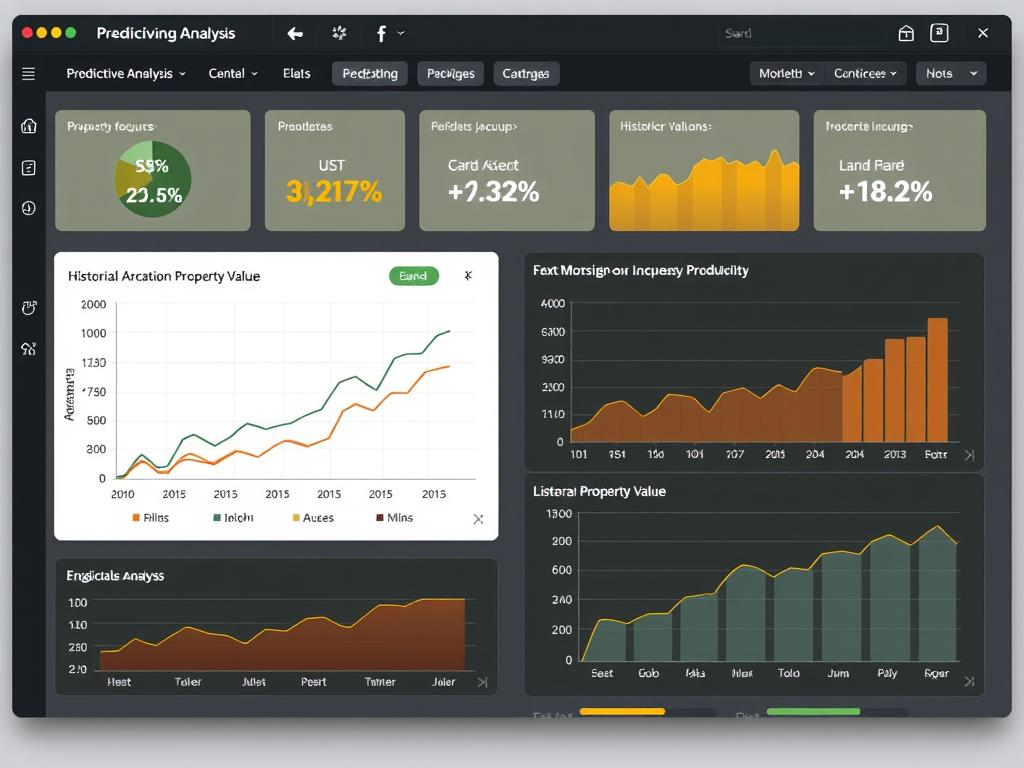The image size is (1024, 768).
Task: Click the gift box icon in title bar
Action: 906,33
